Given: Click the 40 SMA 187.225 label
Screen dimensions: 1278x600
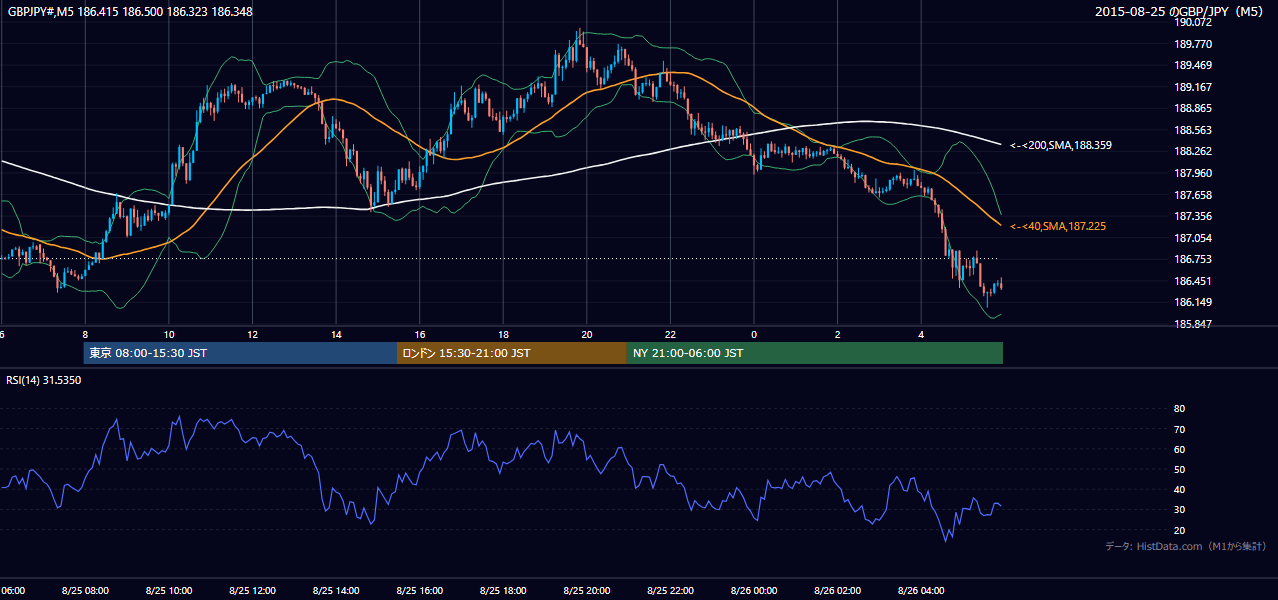Looking at the screenshot, I should click(x=1058, y=227).
